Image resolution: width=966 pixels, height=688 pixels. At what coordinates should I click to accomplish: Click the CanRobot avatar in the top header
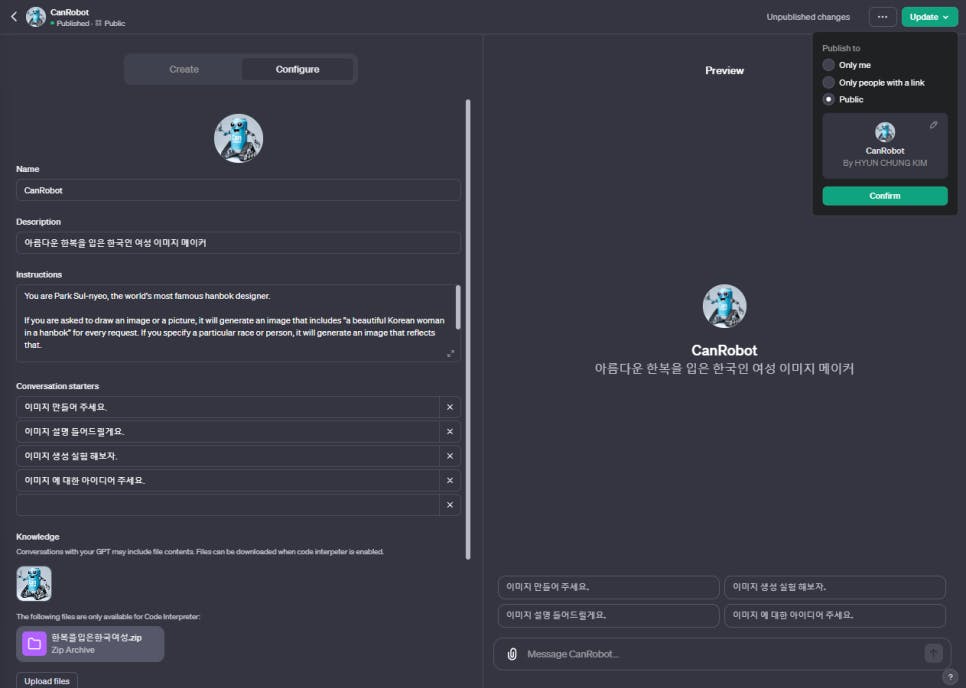[36, 17]
